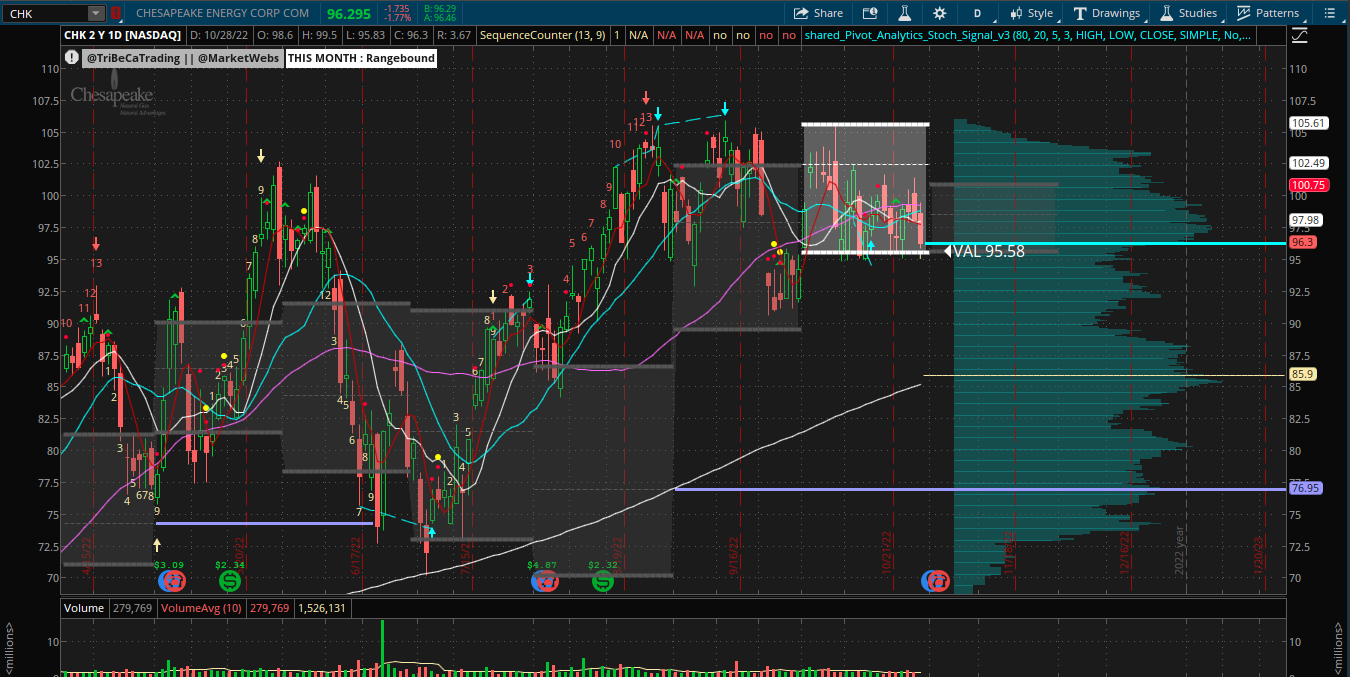This screenshot has width=1350, height=677.
Task: Click the 105.61 price bubble on axis
Action: tap(1307, 123)
